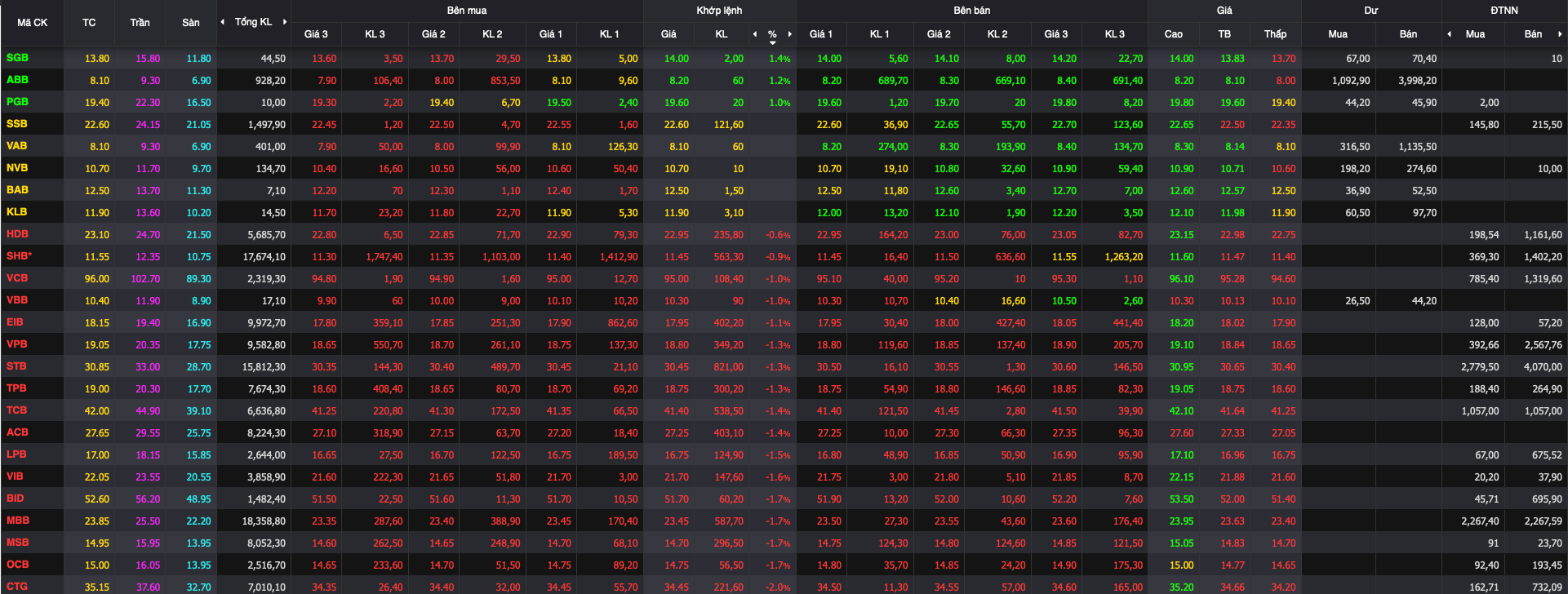1568x594 pixels.
Task: Click the Thấp price column header
Action: (x=1275, y=34)
